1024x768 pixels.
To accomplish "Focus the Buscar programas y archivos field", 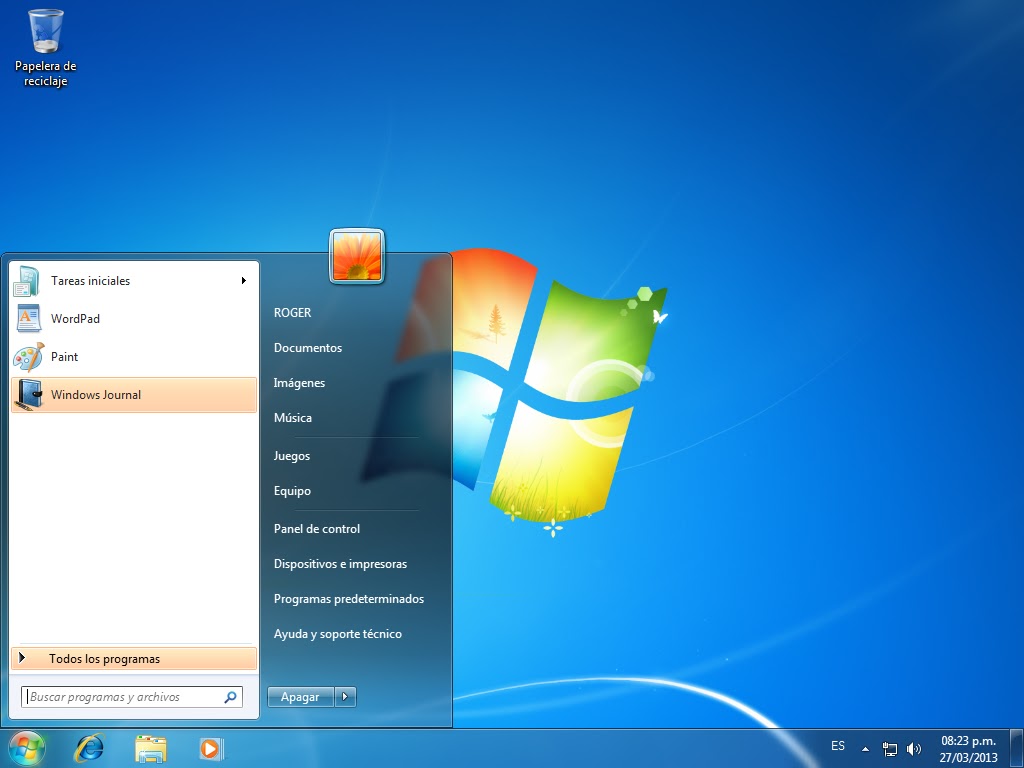I will [132, 697].
